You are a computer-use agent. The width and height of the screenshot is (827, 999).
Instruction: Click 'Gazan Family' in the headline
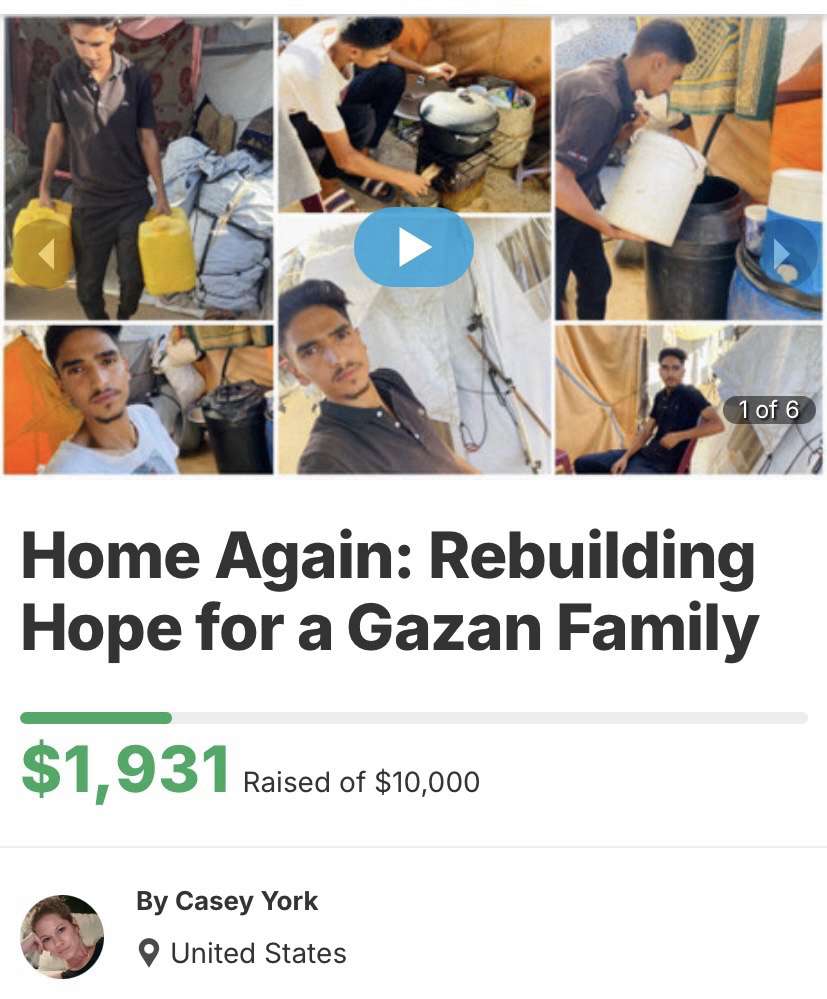(x=553, y=628)
